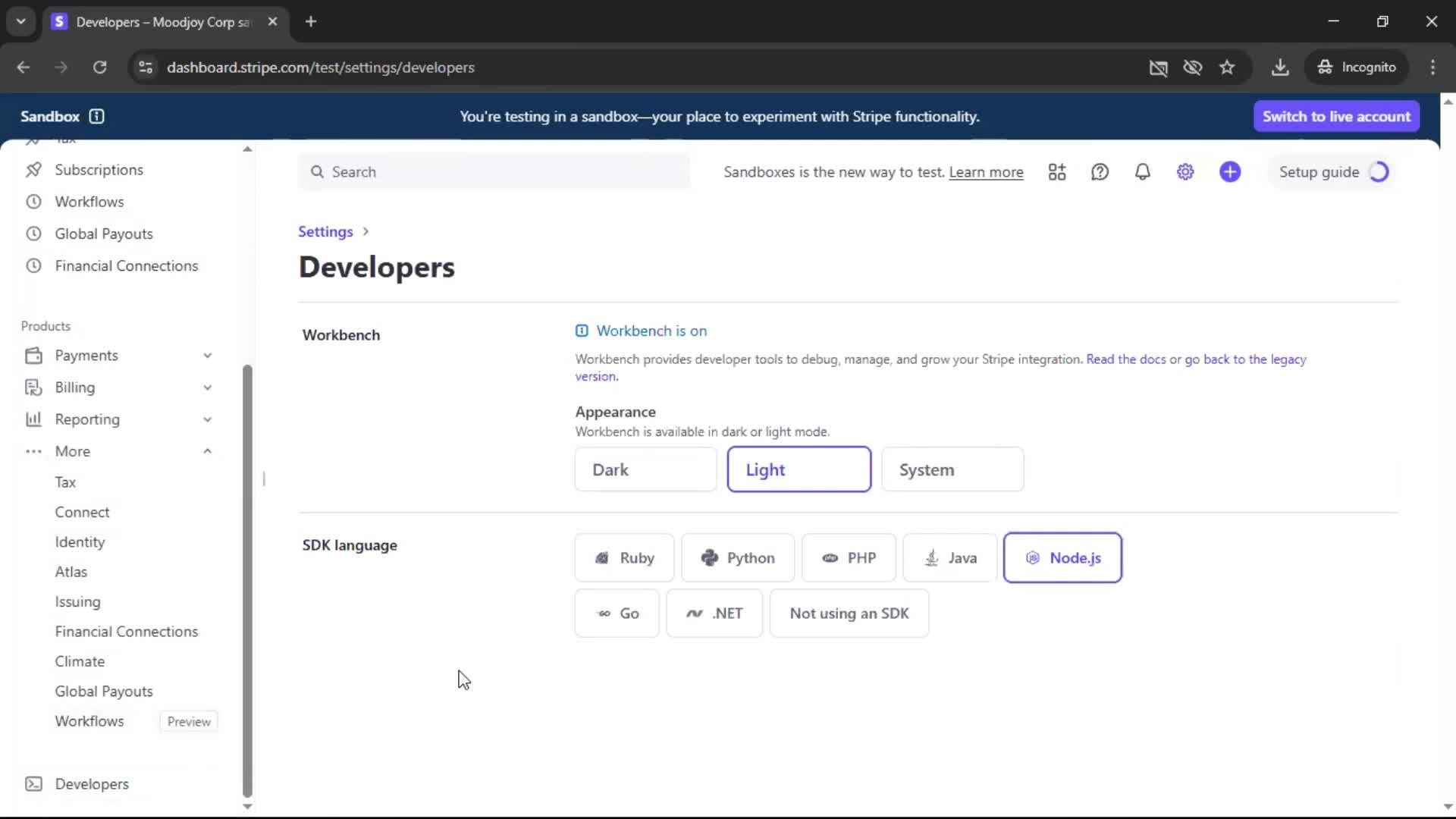1456x819 pixels.
Task: Click the Sandbox info icon
Action: tap(96, 116)
